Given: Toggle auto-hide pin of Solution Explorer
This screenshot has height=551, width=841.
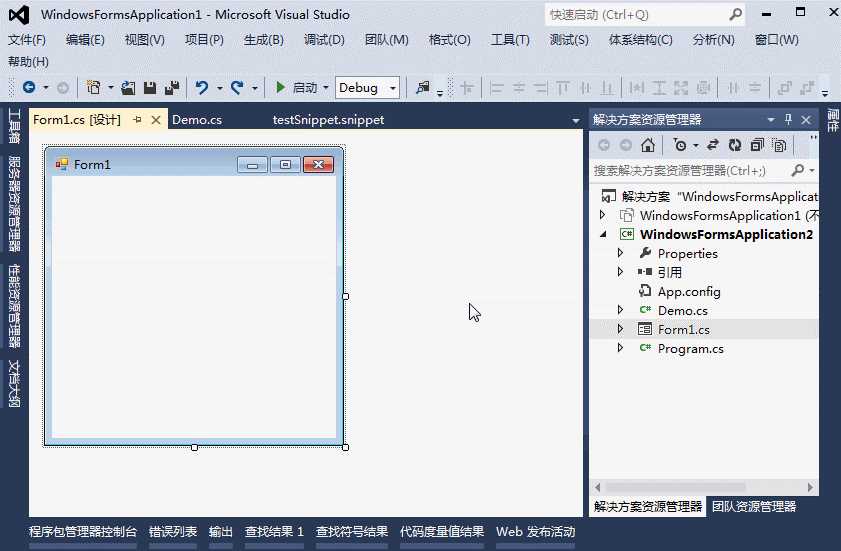Looking at the screenshot, I should point(788,119).
